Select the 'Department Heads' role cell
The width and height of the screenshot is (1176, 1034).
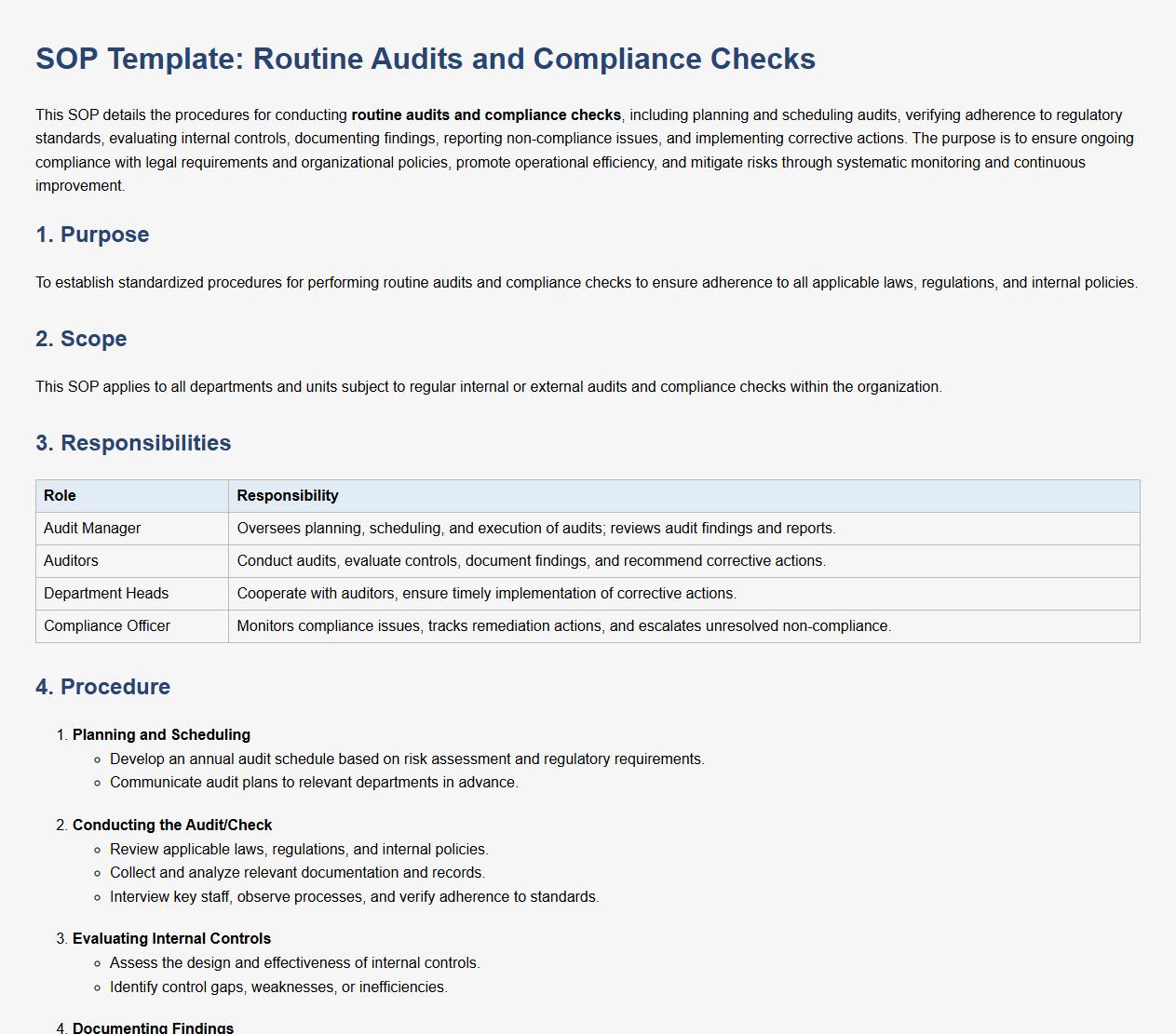click(106, 594)
